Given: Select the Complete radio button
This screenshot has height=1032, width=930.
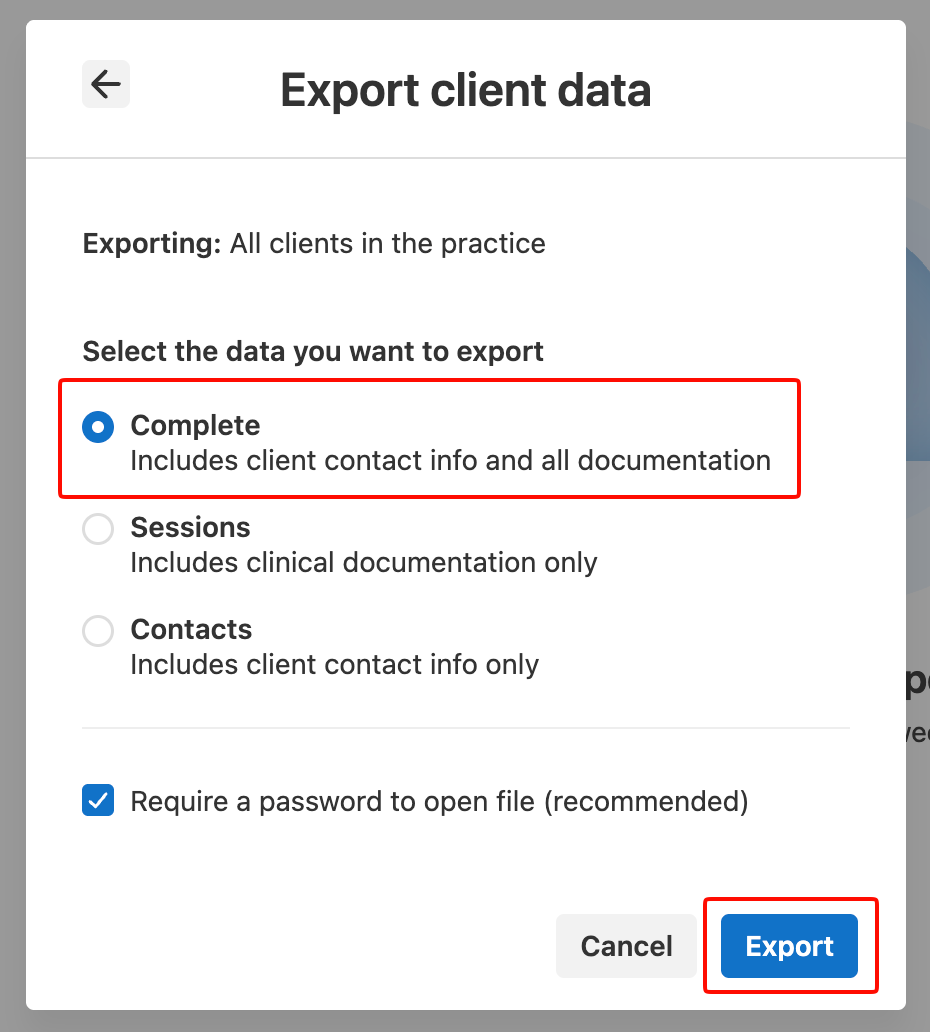Looking at the screenshot, I should [98, 427].
